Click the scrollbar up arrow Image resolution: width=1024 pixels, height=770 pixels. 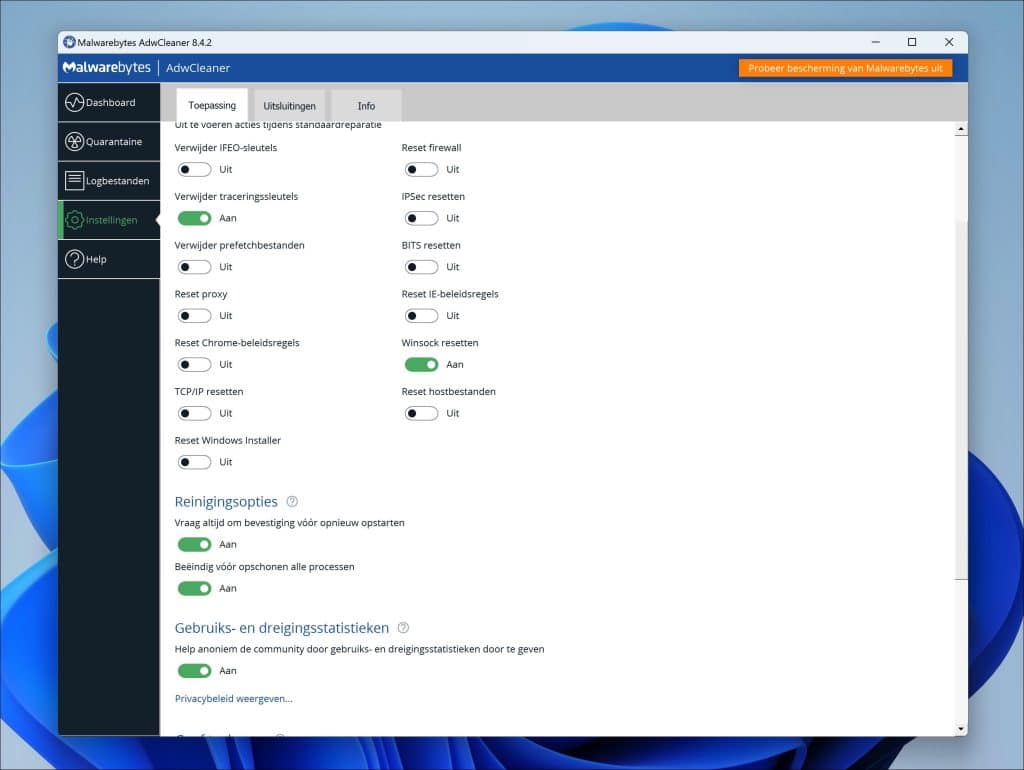[x=961, y=129]
